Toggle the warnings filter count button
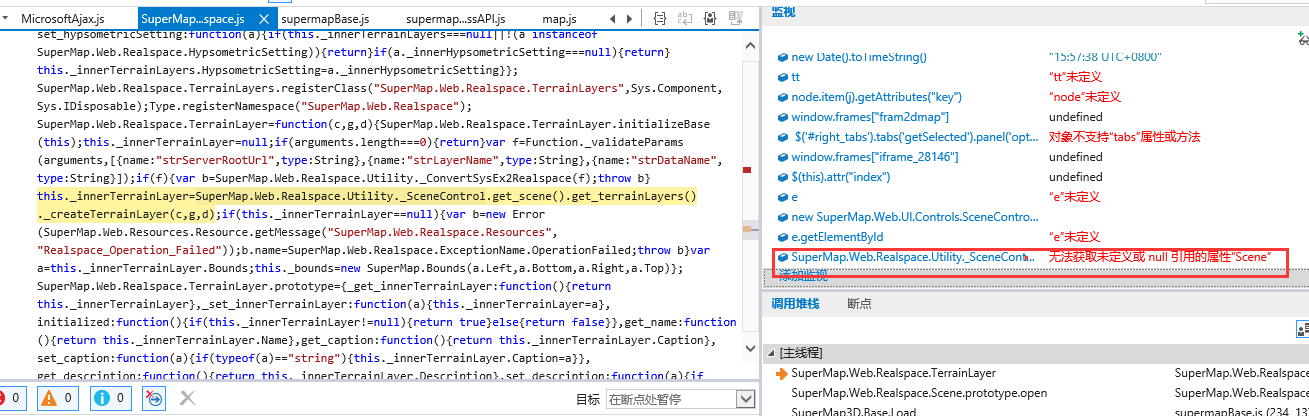This screenshot has height=416, width=1309. click(x=59, y=398)
